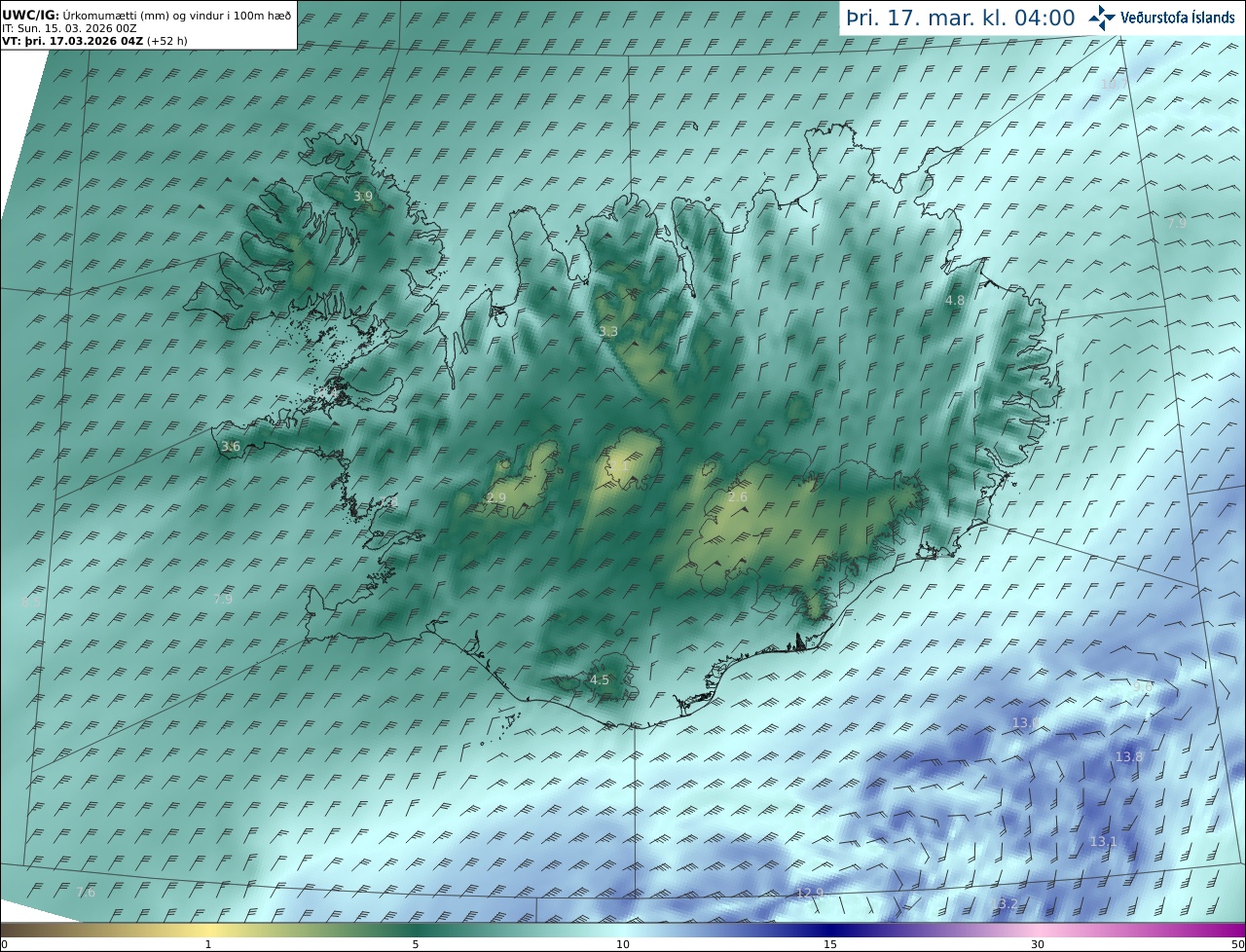This screenshot has height=952, width=1246.
Task: Click the colour scale tick label 5
Action: coord(416,944)
